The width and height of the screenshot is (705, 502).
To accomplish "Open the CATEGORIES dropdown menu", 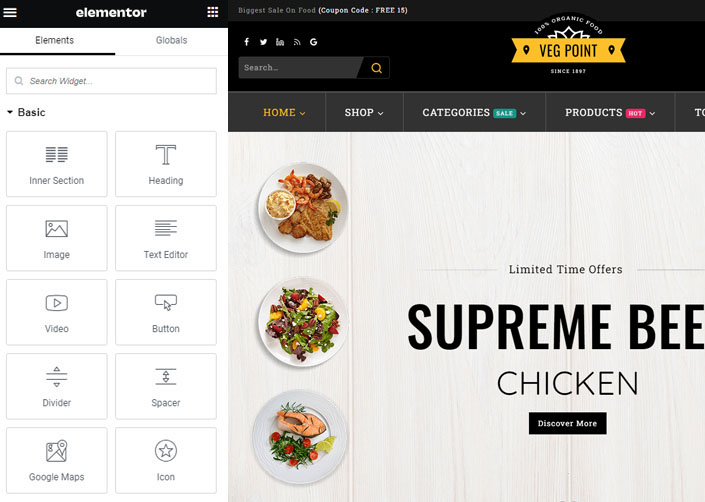I will pos(474,112).
